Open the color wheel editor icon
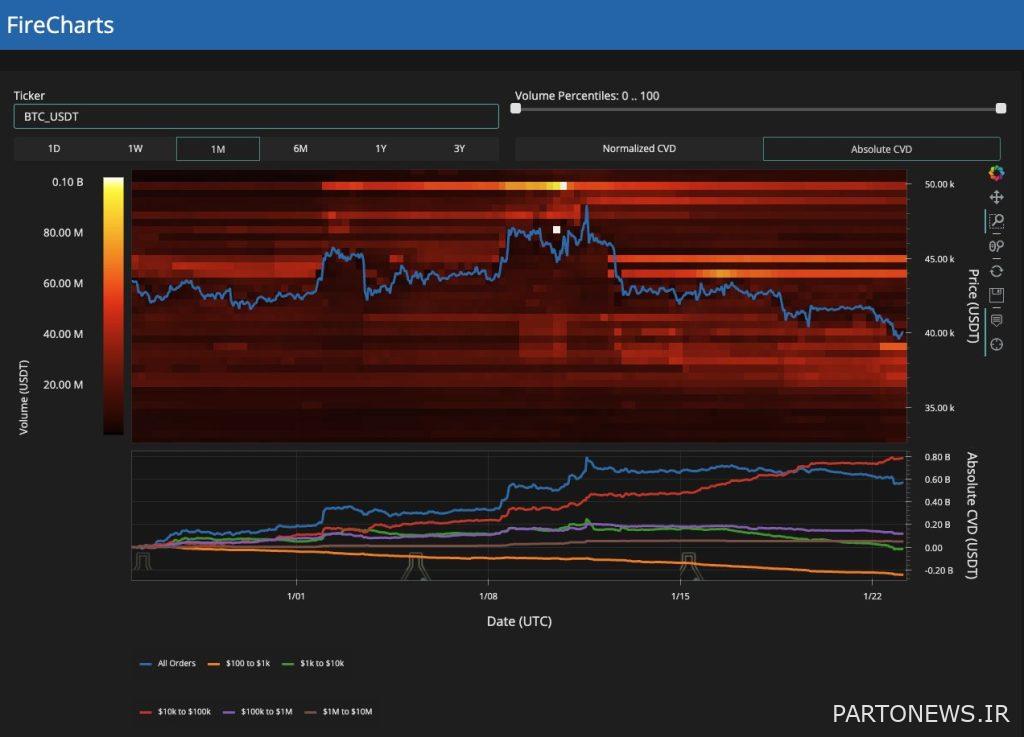Viewport: 1024px width, 737px height. point(996,171)
